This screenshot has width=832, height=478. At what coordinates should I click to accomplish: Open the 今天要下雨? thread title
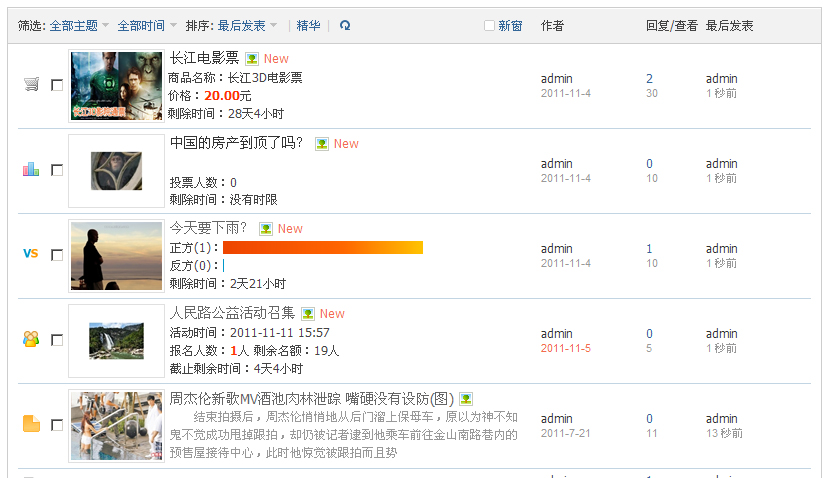[208, 228]
